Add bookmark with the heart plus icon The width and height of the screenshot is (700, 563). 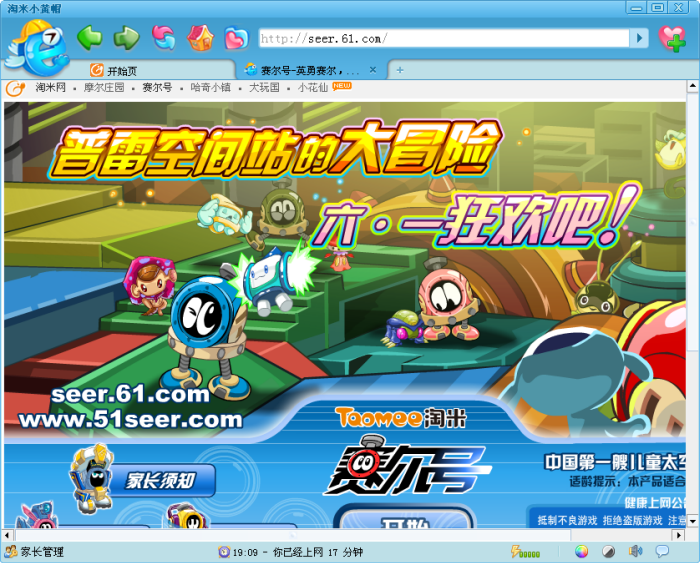pyautogui.click(x=672, y=38)
